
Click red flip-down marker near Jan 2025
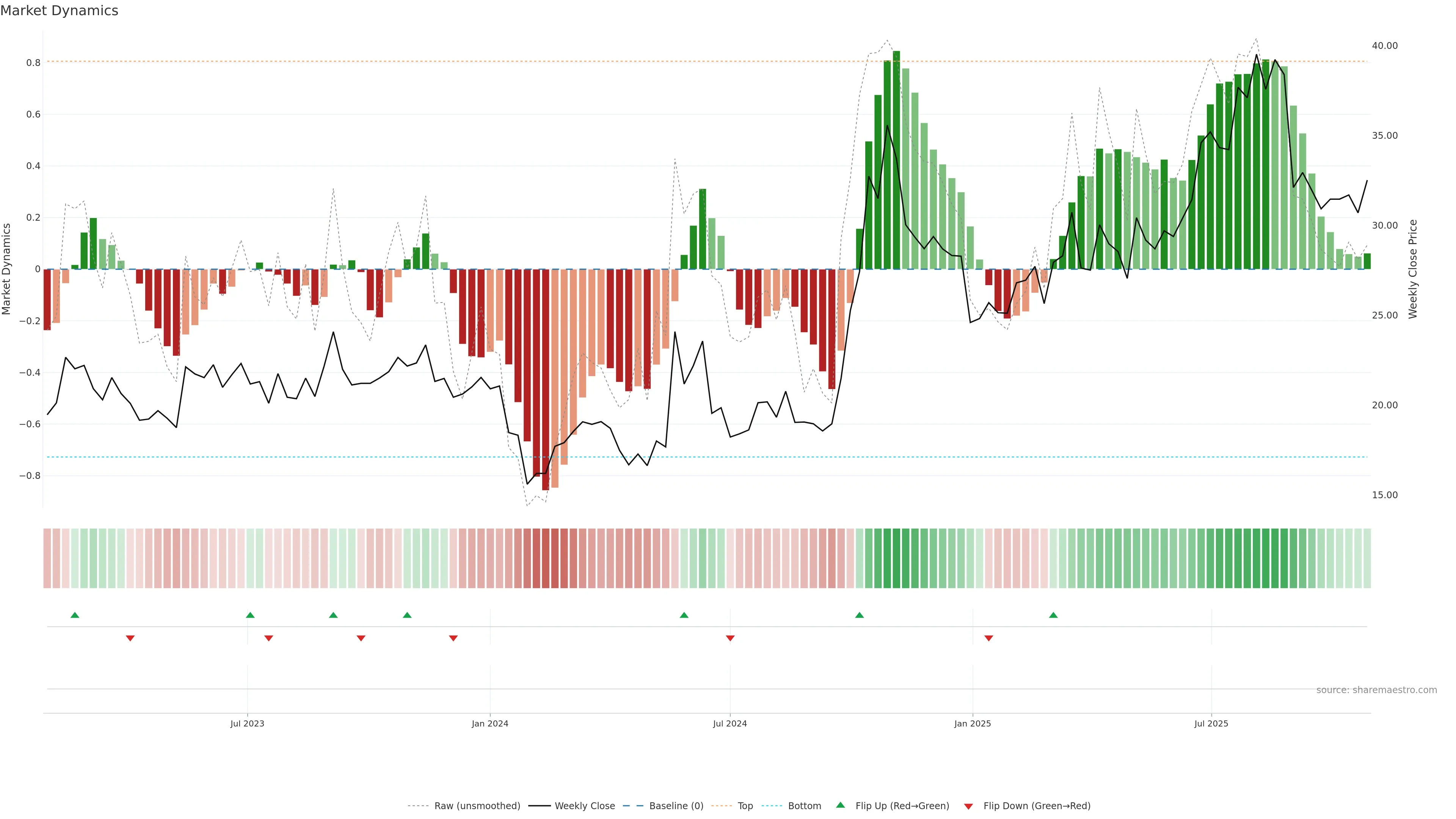coord(988,638)
